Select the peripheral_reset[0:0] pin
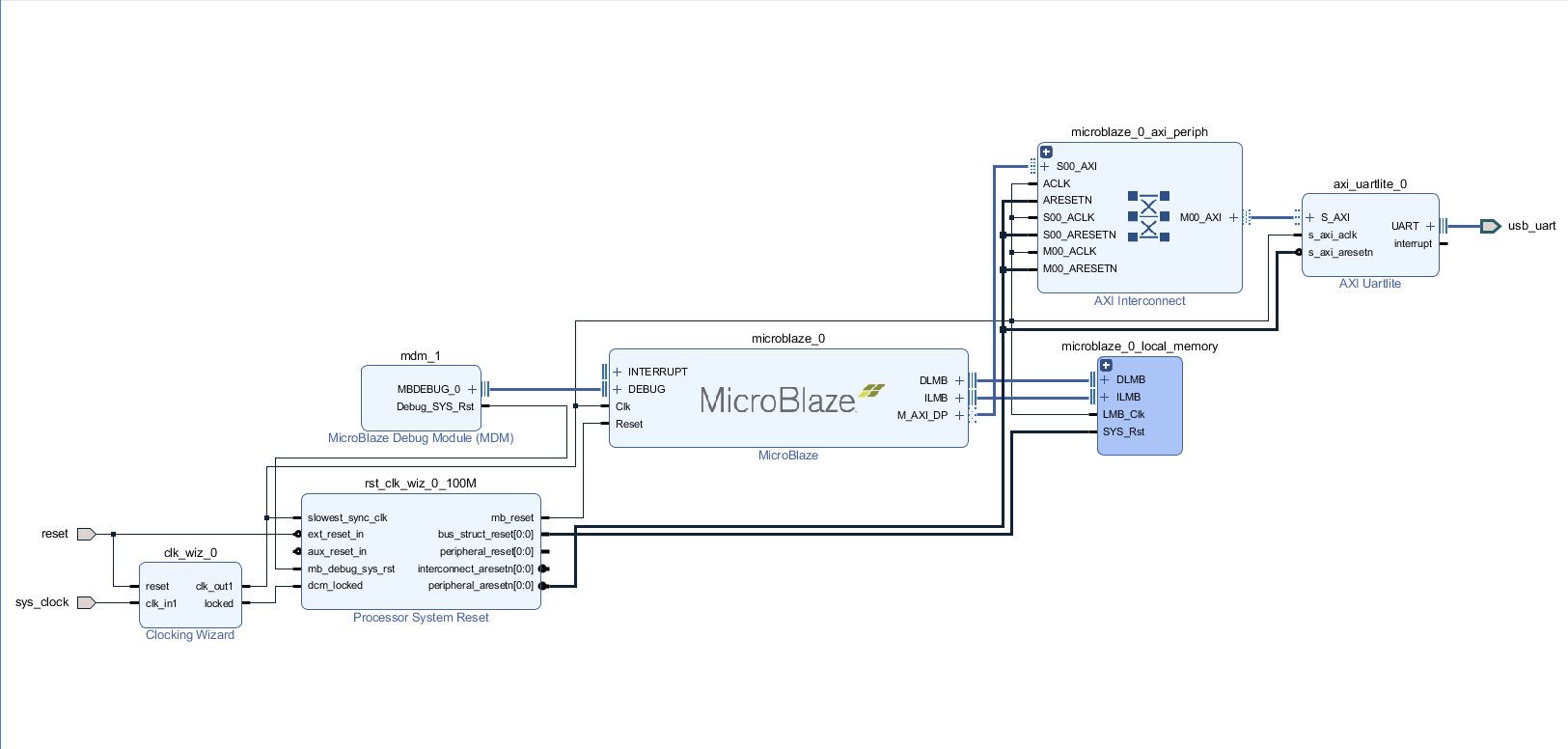Screen dimensions: 1568x749 tap(486, 551)
